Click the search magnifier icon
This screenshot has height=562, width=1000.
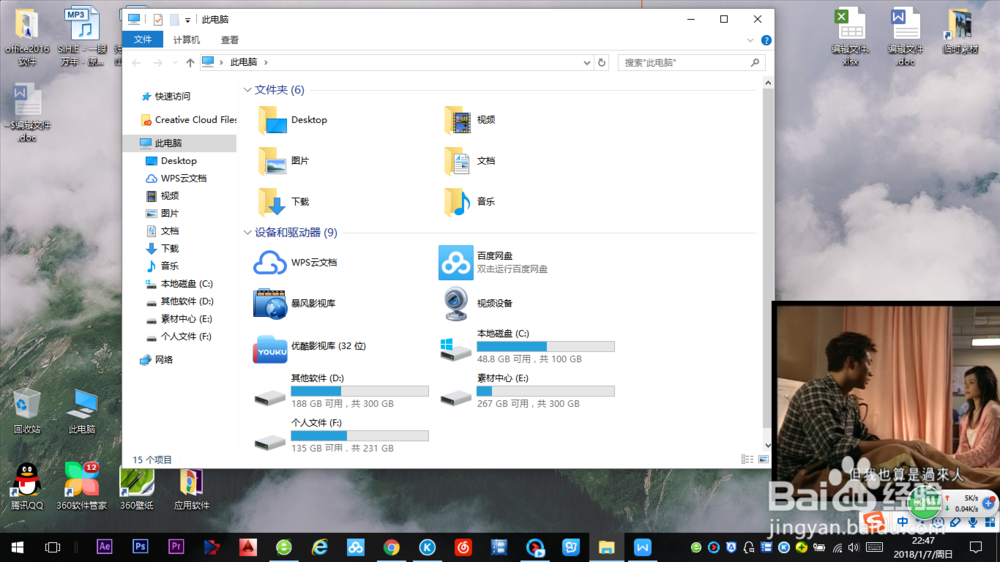(x=755, y=63)
